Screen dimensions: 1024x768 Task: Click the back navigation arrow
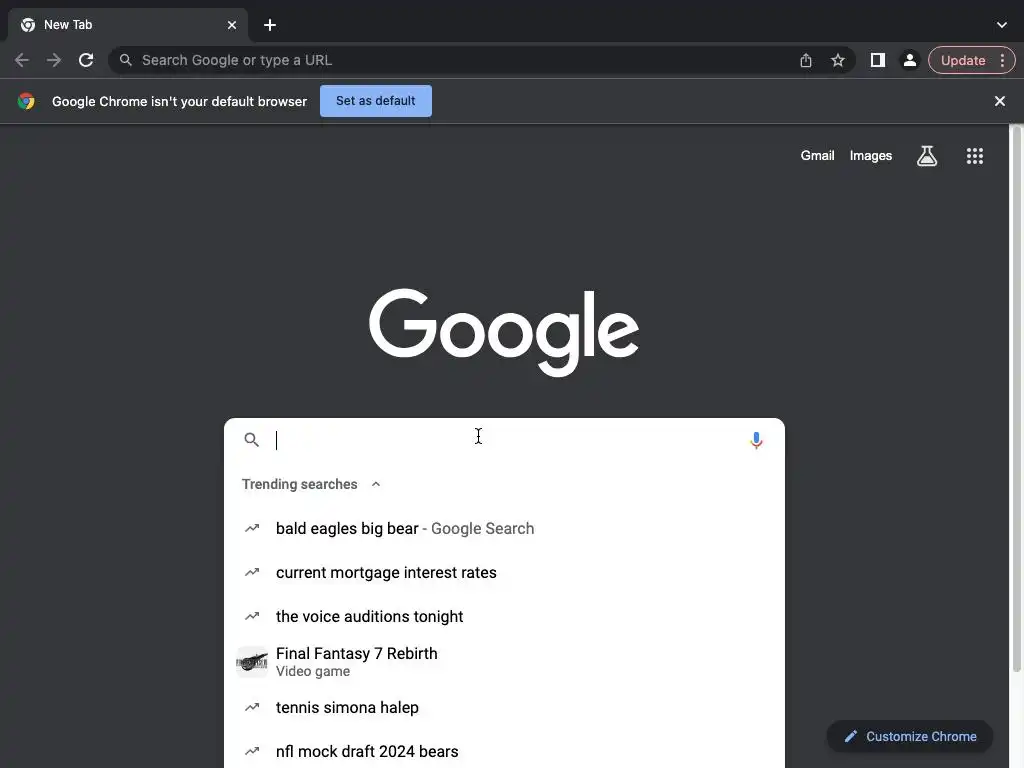pos(22,61)
